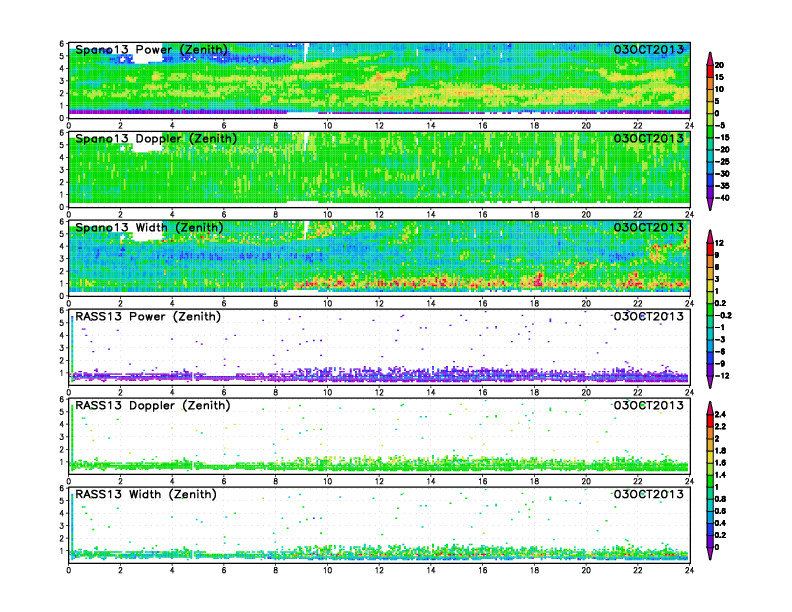Viewport: 792px width, 612px height.
Task: Click the 'RASS13 Width (Zenith)' panel title
Action: (x=146, y=494)
